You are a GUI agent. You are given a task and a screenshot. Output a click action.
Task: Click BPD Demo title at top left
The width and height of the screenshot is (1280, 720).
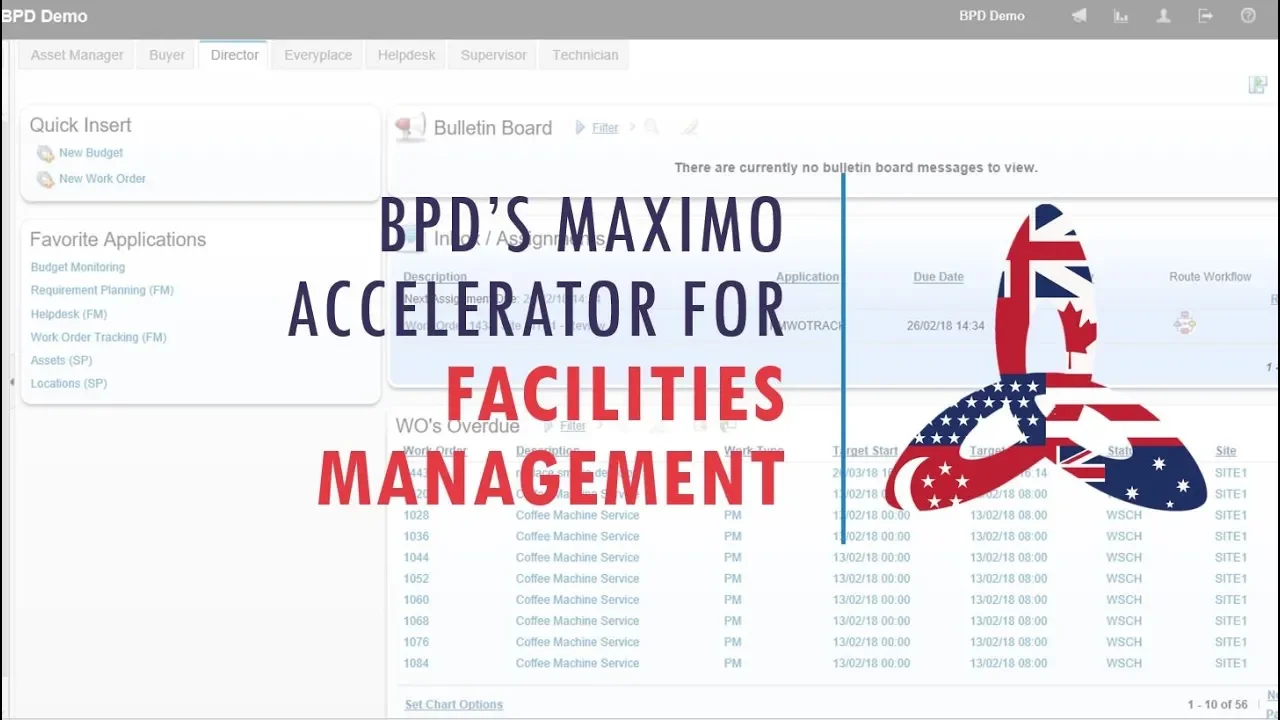pos(46,16)
